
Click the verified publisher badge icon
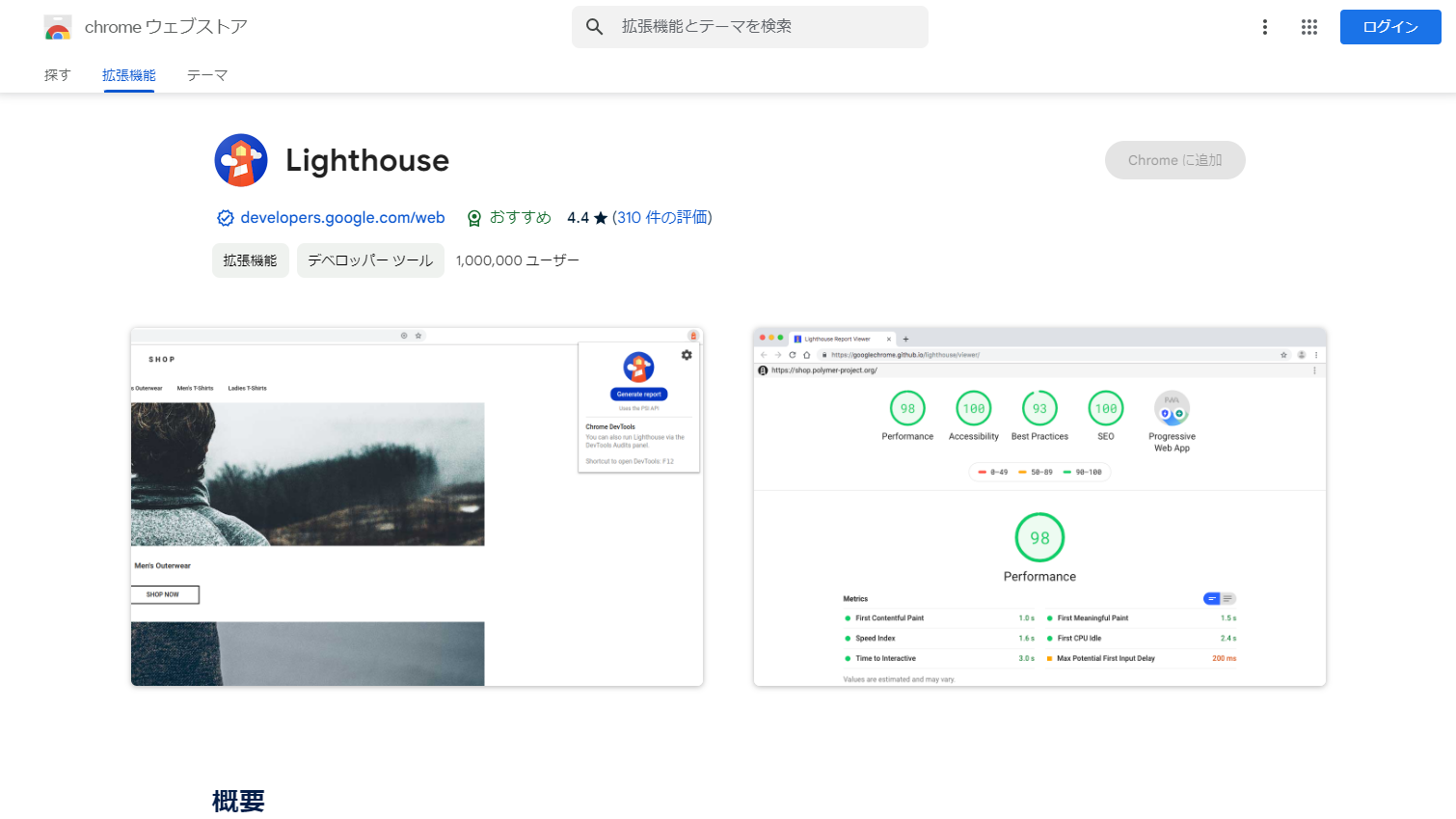[226, 218]
